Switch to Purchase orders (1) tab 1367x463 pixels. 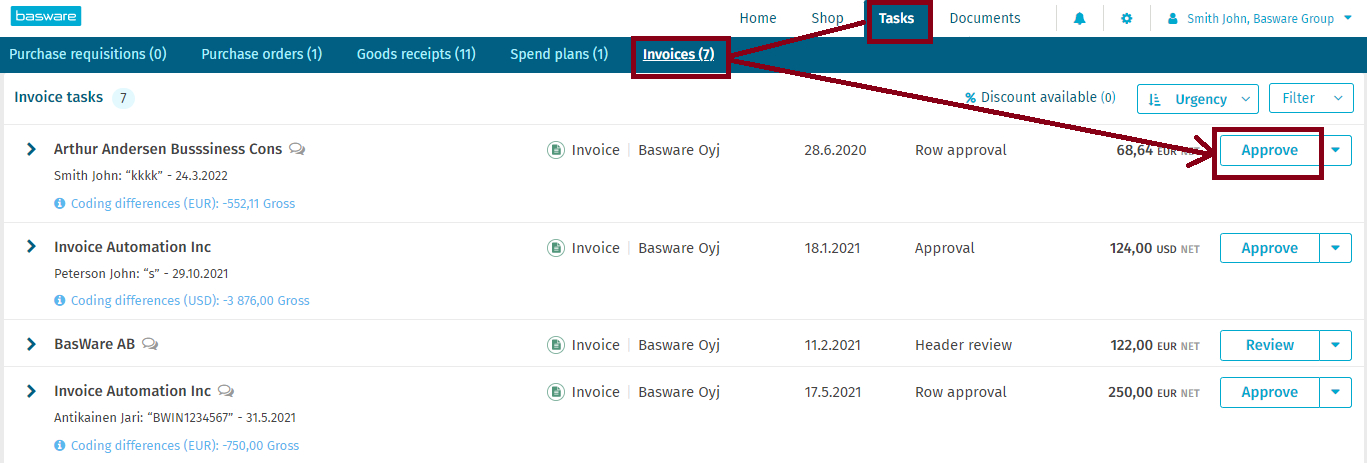[262, 54]
